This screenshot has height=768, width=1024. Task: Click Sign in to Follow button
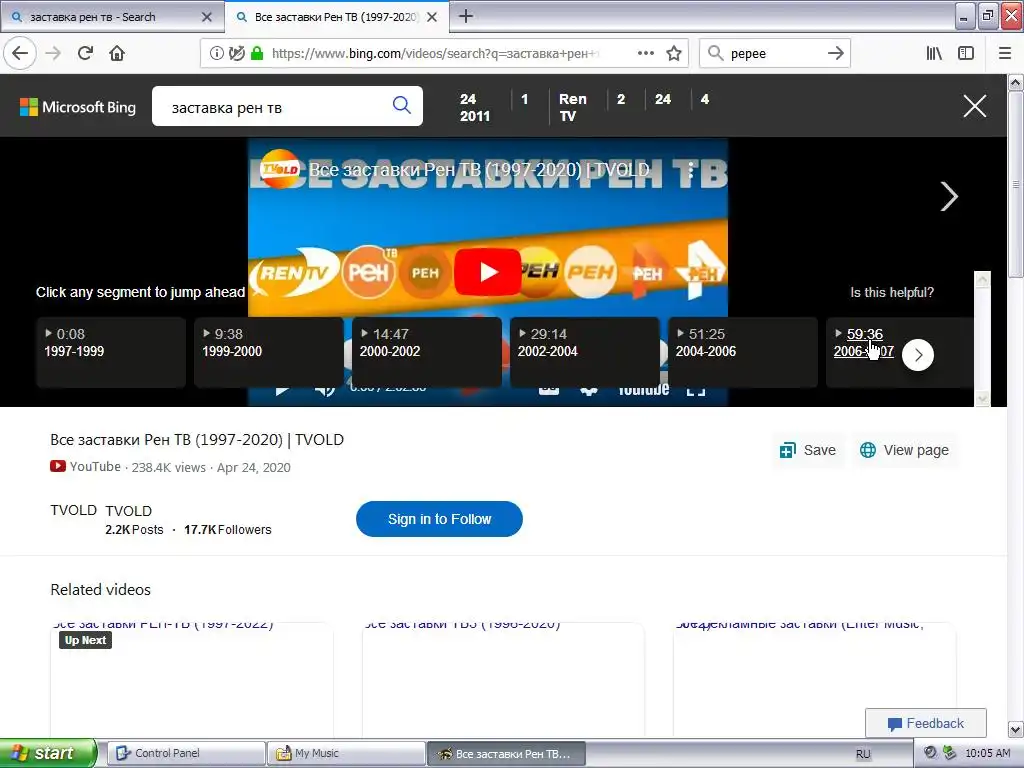point(439,519)
